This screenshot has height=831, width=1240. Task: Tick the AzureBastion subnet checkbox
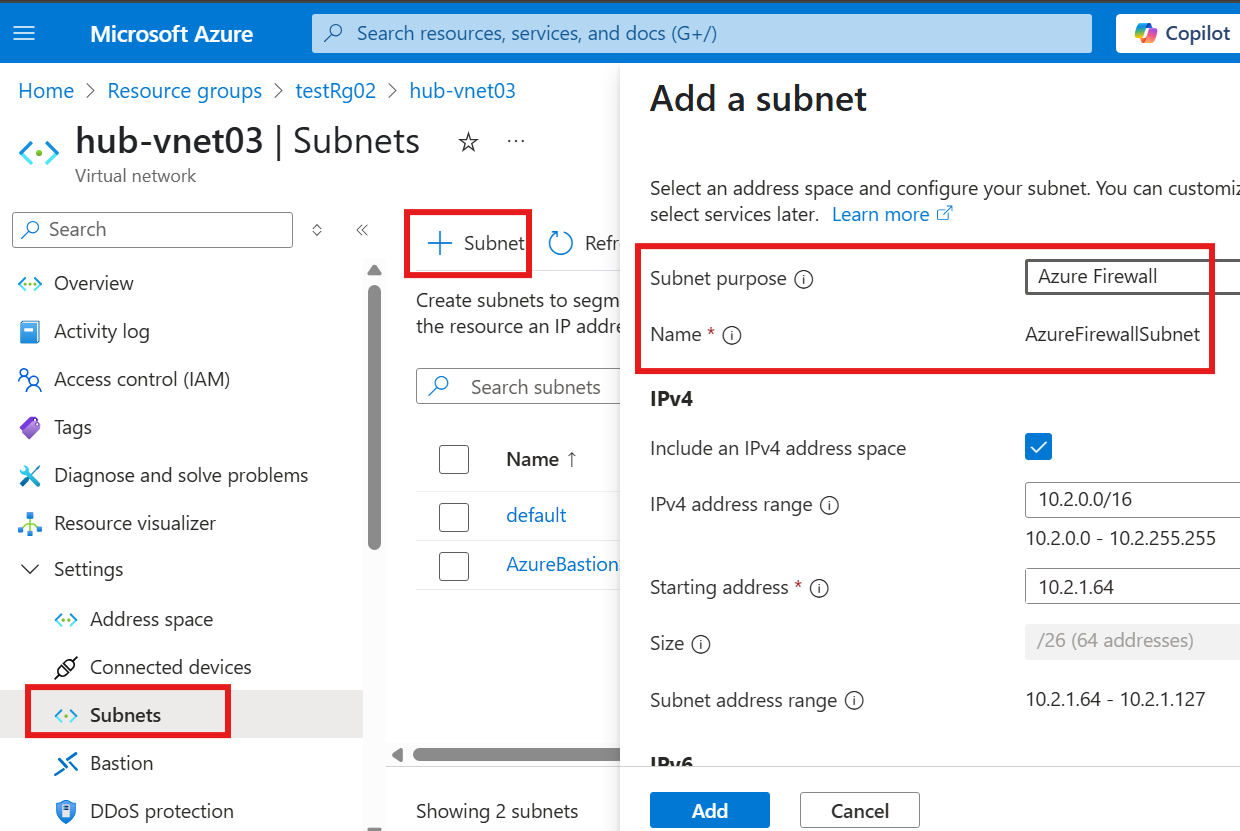point(454,565)
